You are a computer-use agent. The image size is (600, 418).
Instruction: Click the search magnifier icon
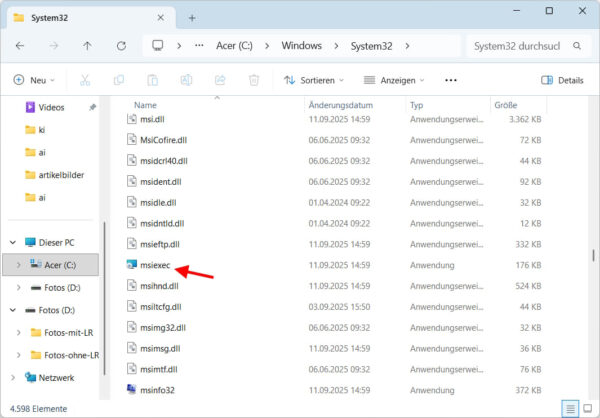pyautogui.click(x=577, y=46)
